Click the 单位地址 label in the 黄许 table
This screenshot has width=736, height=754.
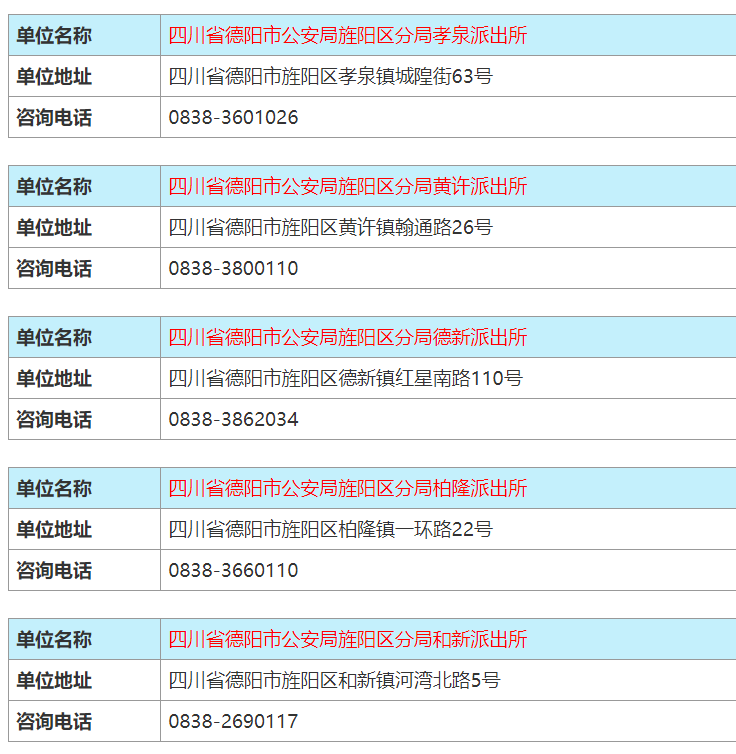(x=54, y=227)
